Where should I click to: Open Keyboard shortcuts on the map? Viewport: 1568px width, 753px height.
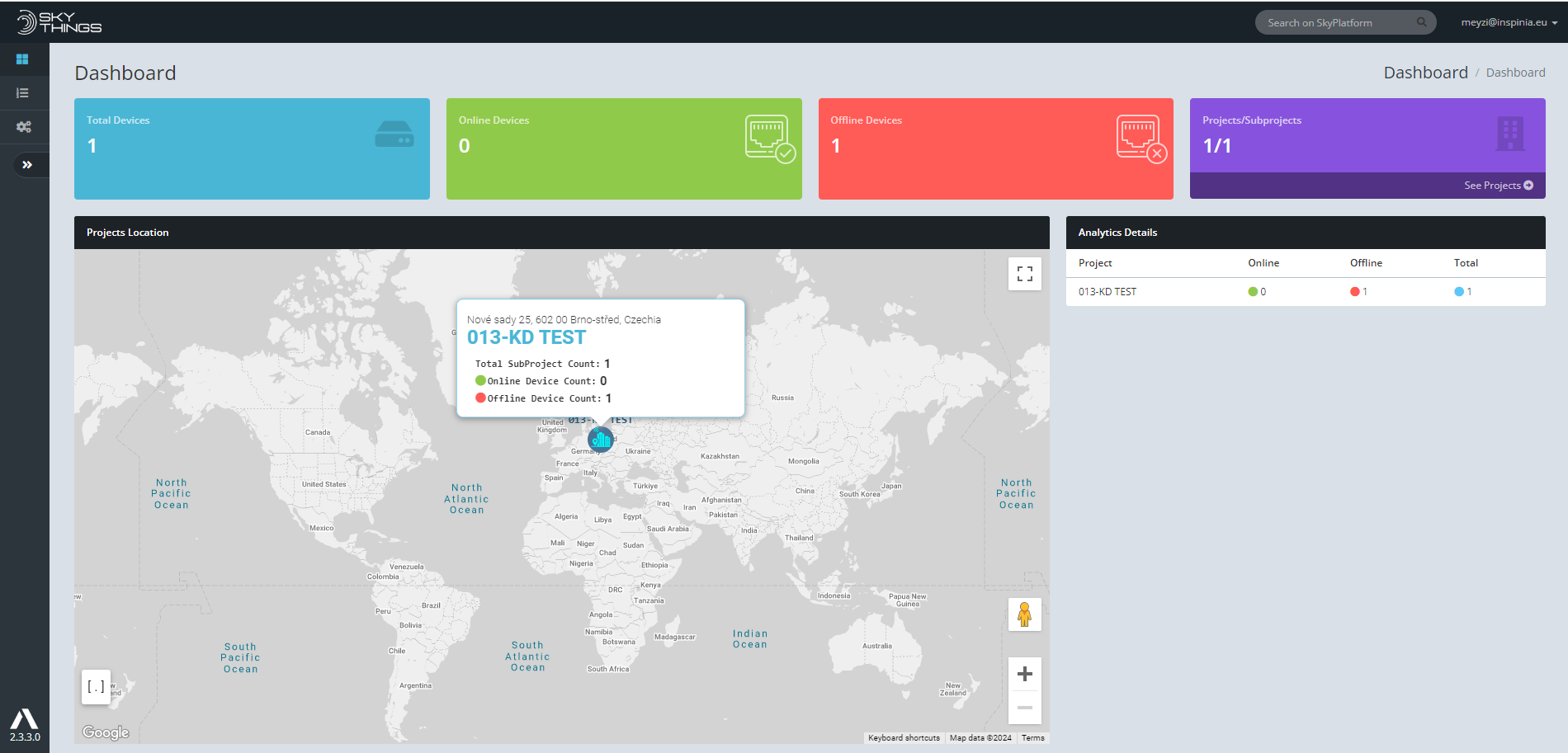[904, 738]
